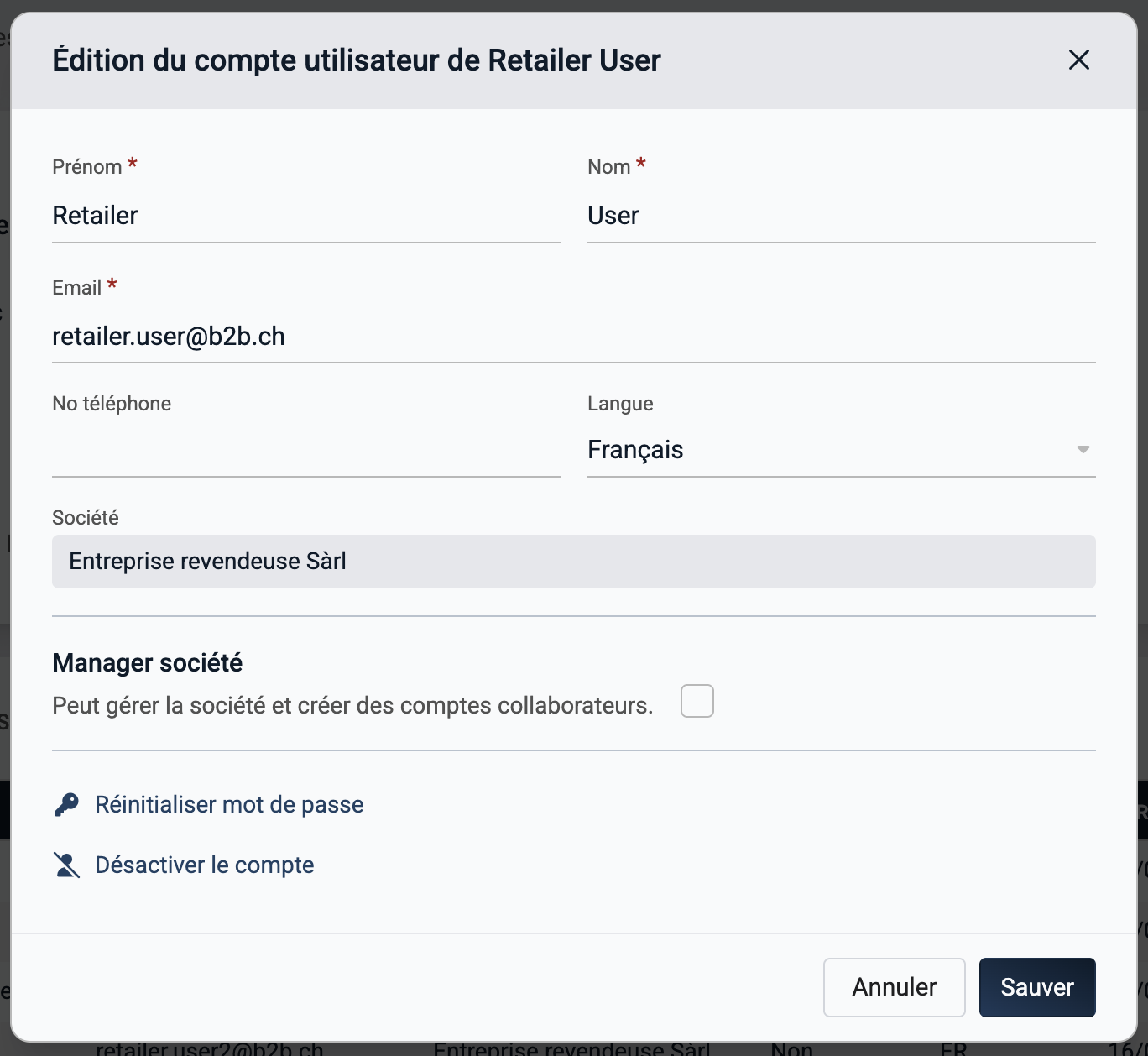Click the key icon for password reset

(x=66, y=804)
